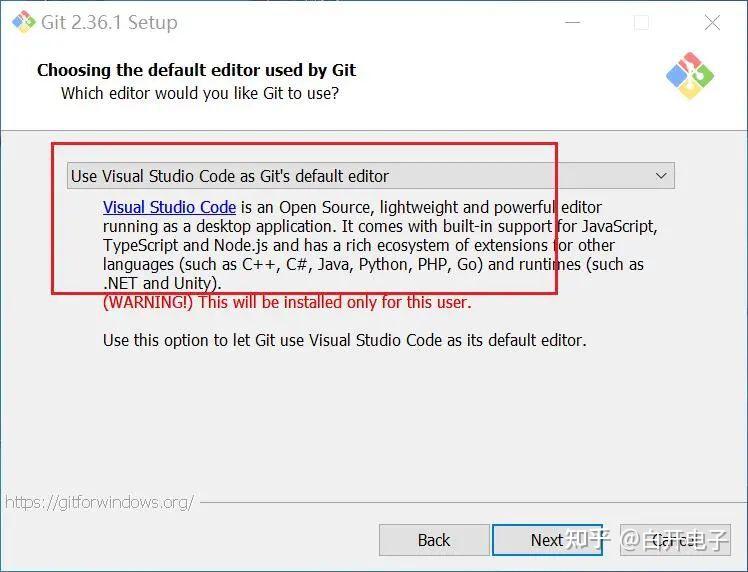Viewport: 748px width, 572px height.
Task: Click "Which editor would you like" subtitle
Action: 200,93
